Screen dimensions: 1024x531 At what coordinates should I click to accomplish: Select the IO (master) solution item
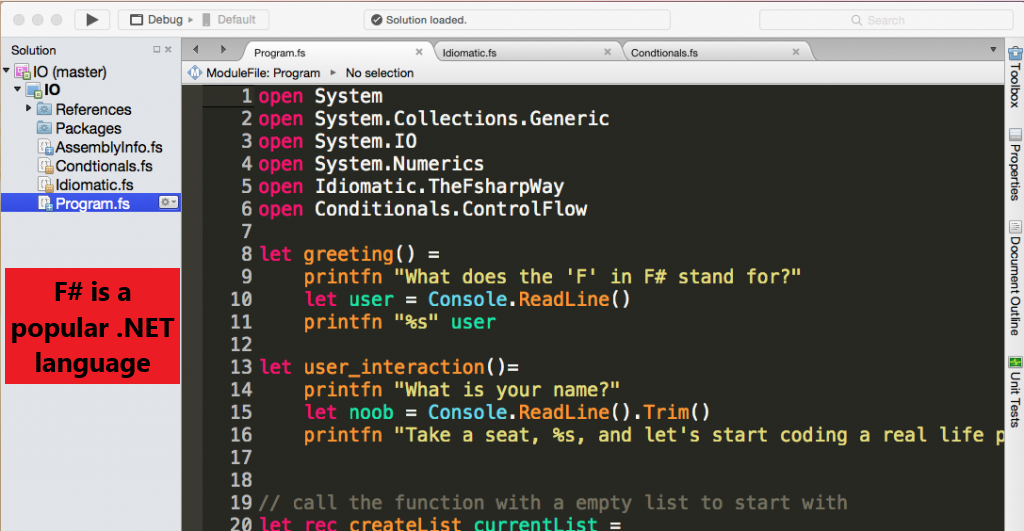[x=69, y=72]
